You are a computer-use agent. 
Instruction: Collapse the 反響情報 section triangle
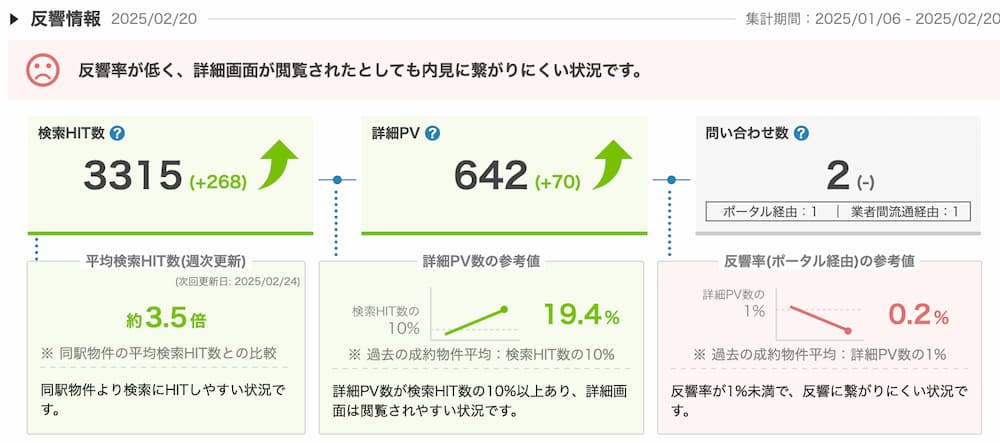(x=14, y=20)
